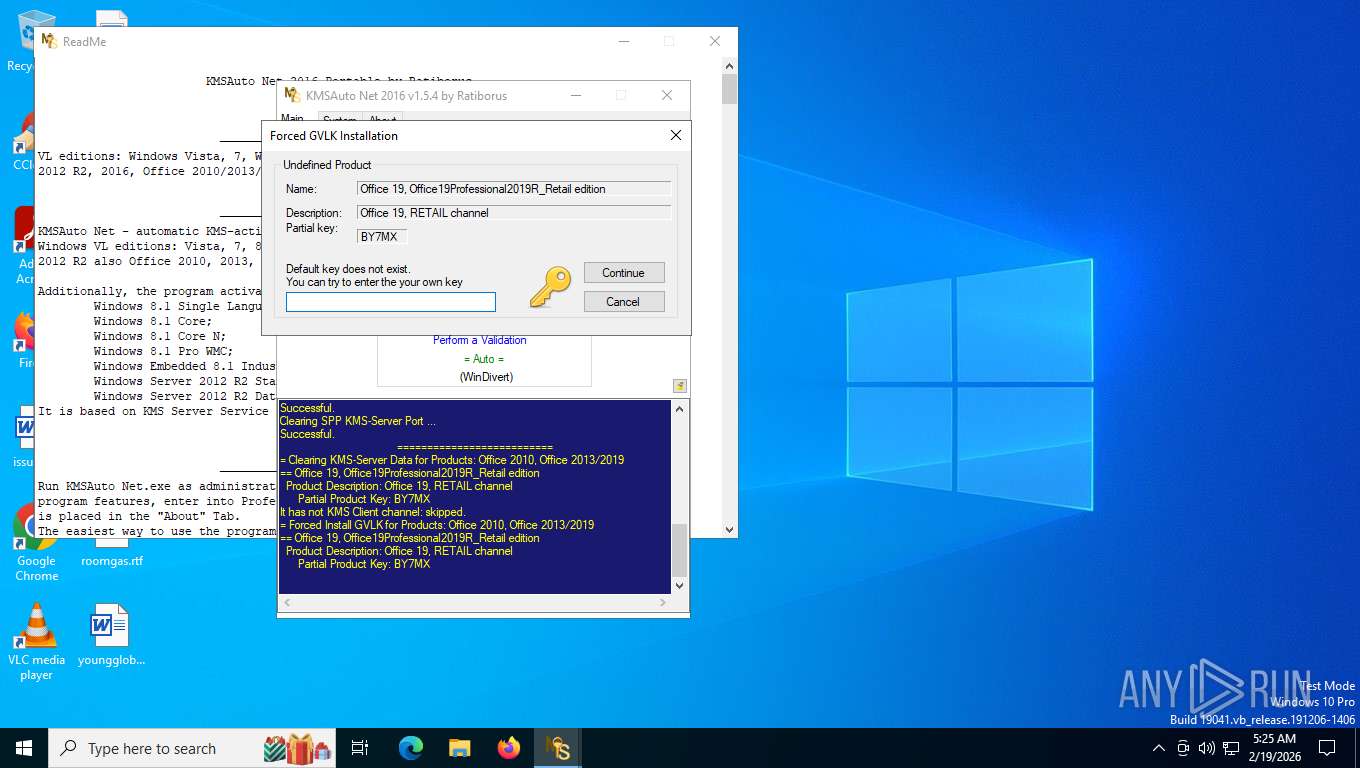Viewport: 1360px width, 768px height.
Task: Click the "= Auto =" mode label
Action: (x=484, y=359)
